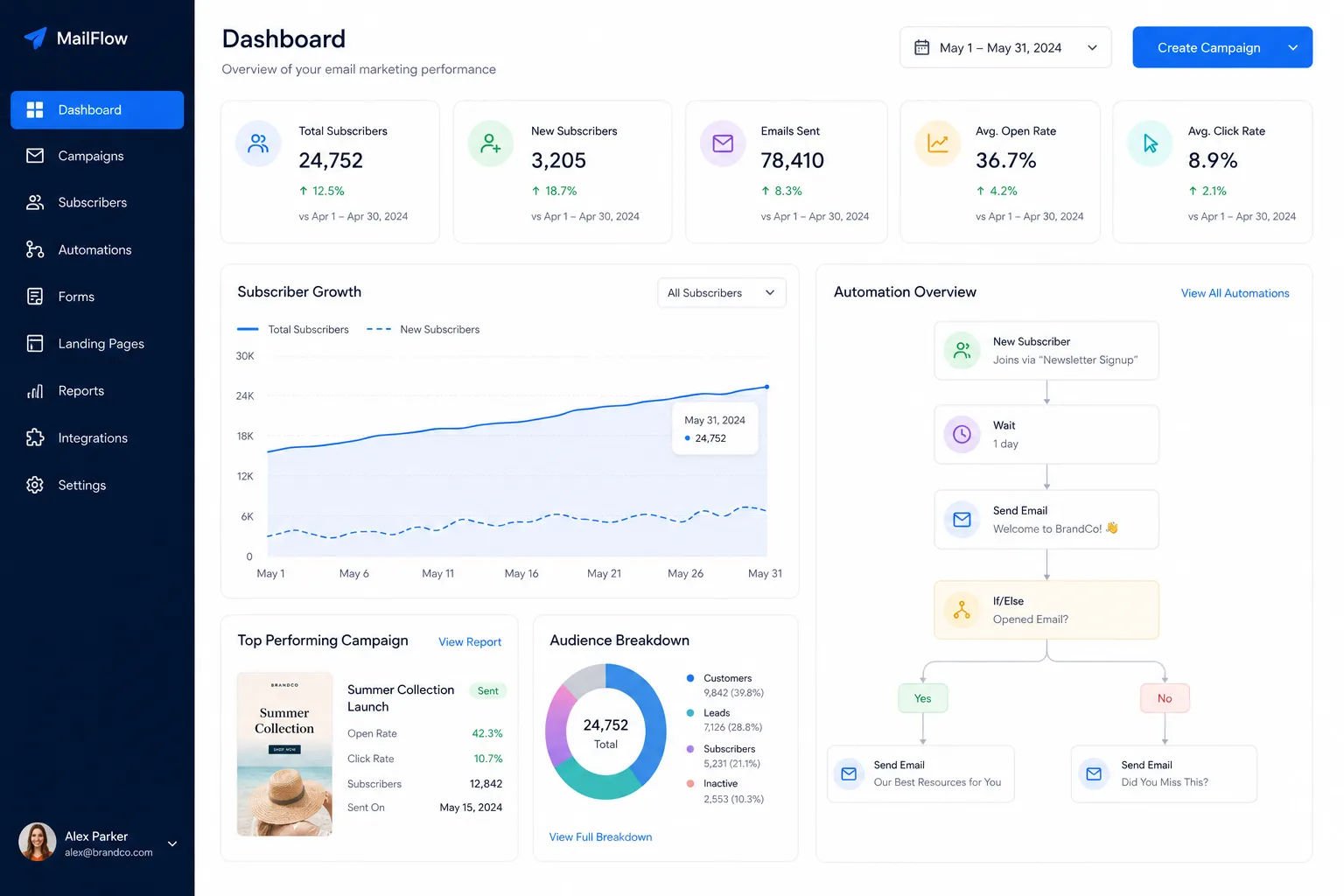Click the No branch label

coord(1165,698)
